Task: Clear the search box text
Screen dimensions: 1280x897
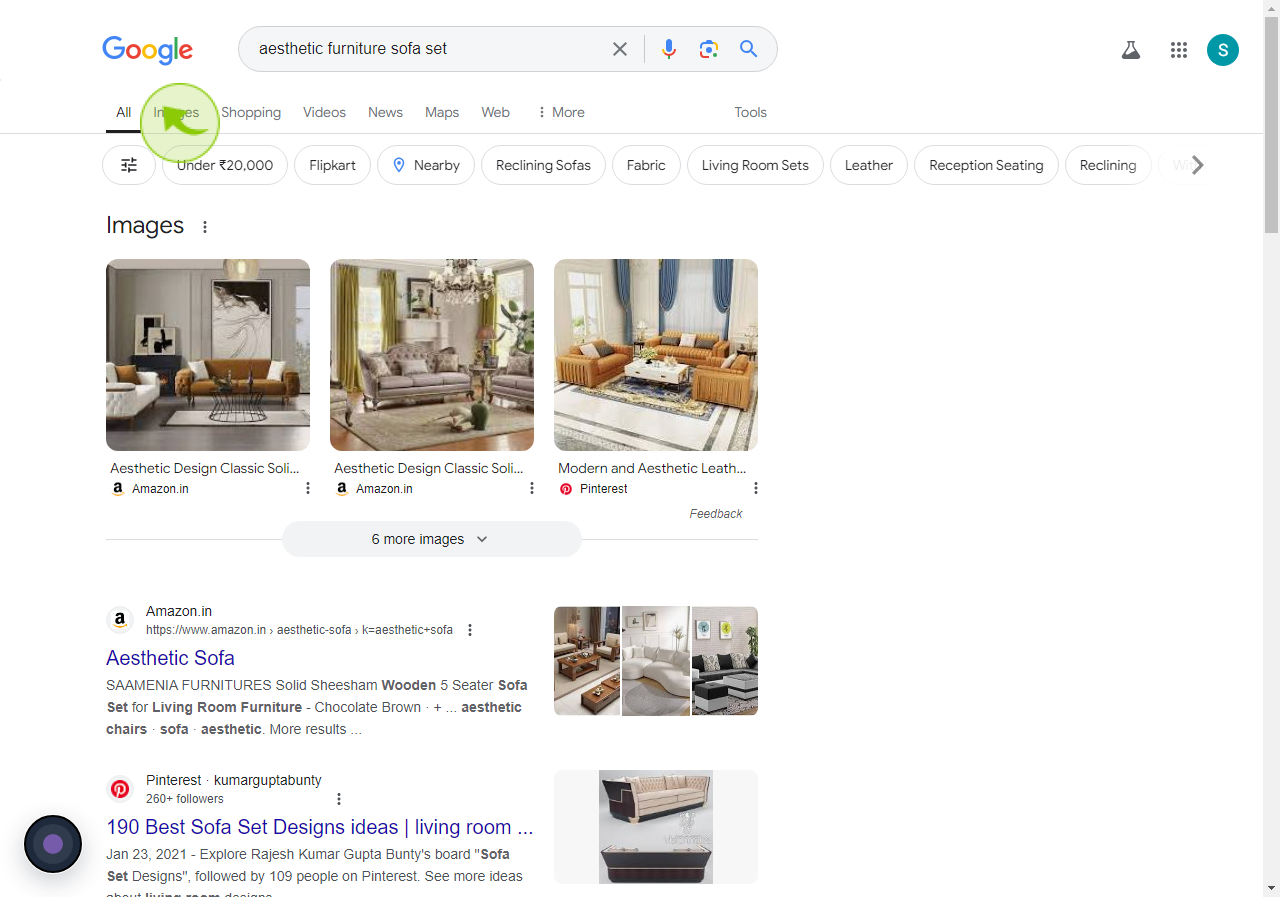Action: [620, 49]
